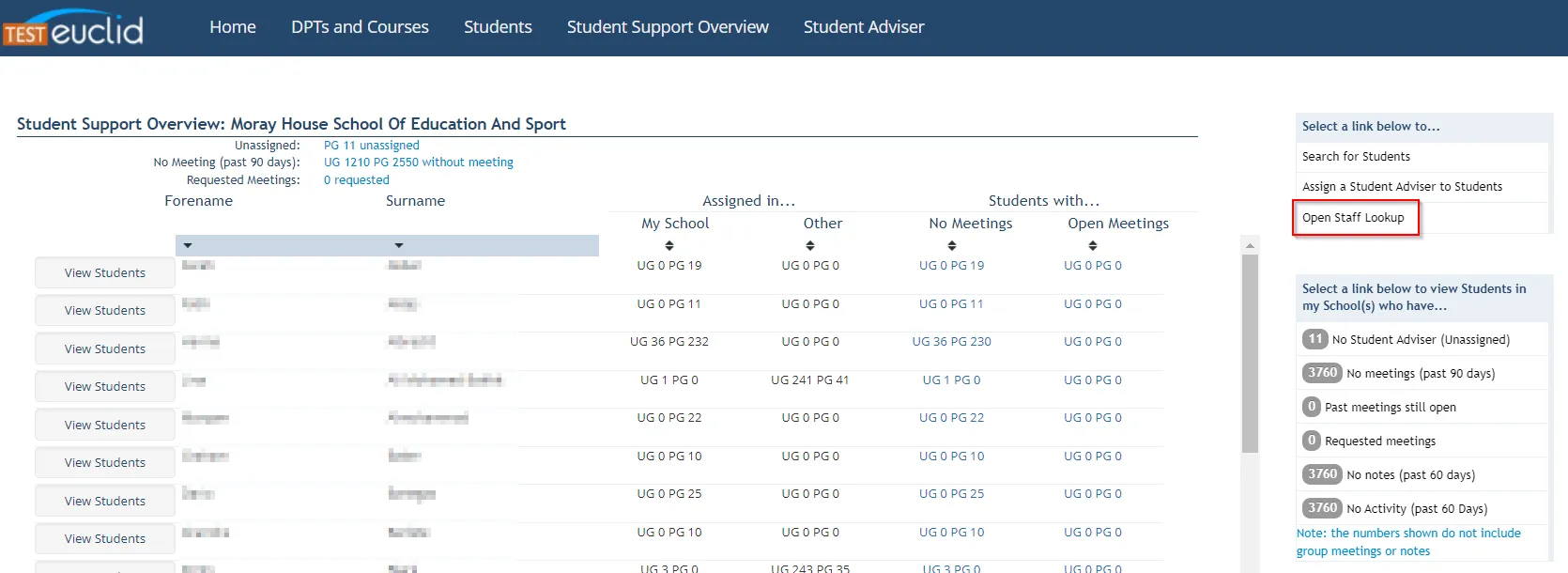Click the table vertical scrollbar thumb
The width and height of the screenshot is (1568, 573).
point(1250,354)
